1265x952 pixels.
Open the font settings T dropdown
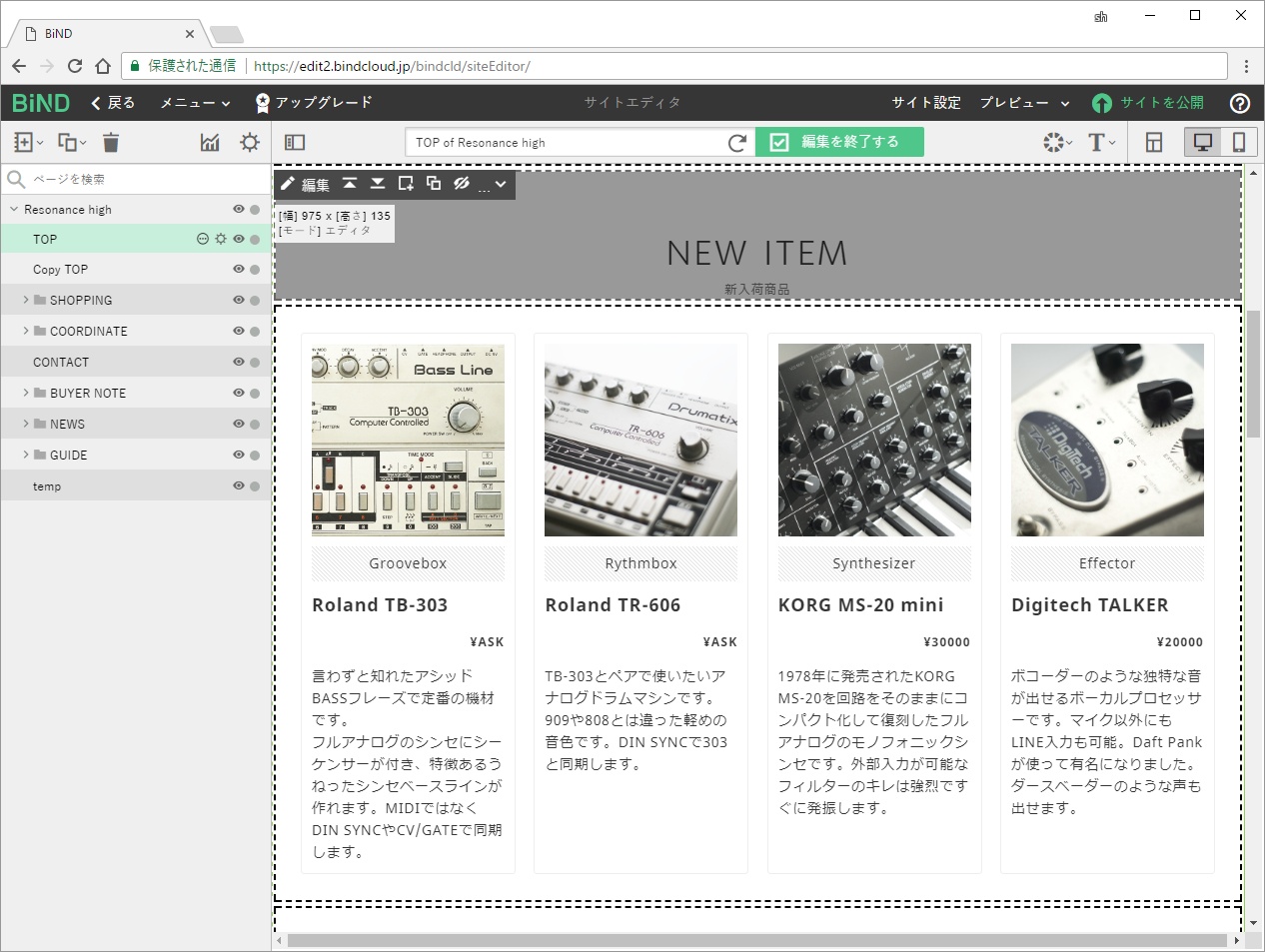tap(1099, 142)
